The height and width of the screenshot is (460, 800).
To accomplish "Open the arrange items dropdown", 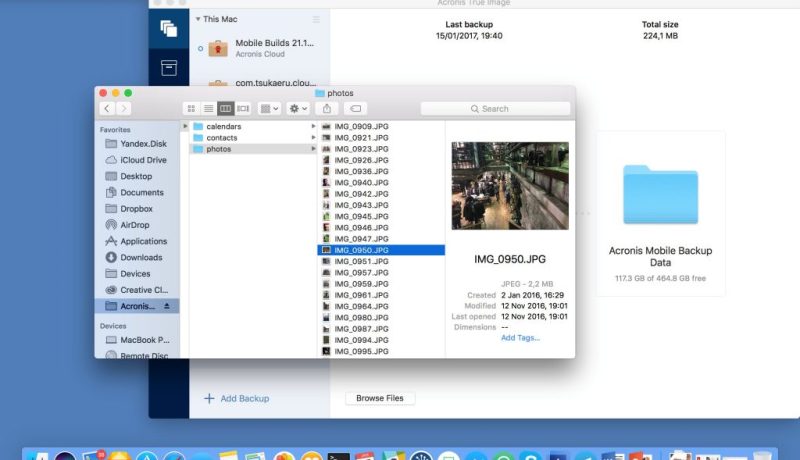I will point(269,109).
